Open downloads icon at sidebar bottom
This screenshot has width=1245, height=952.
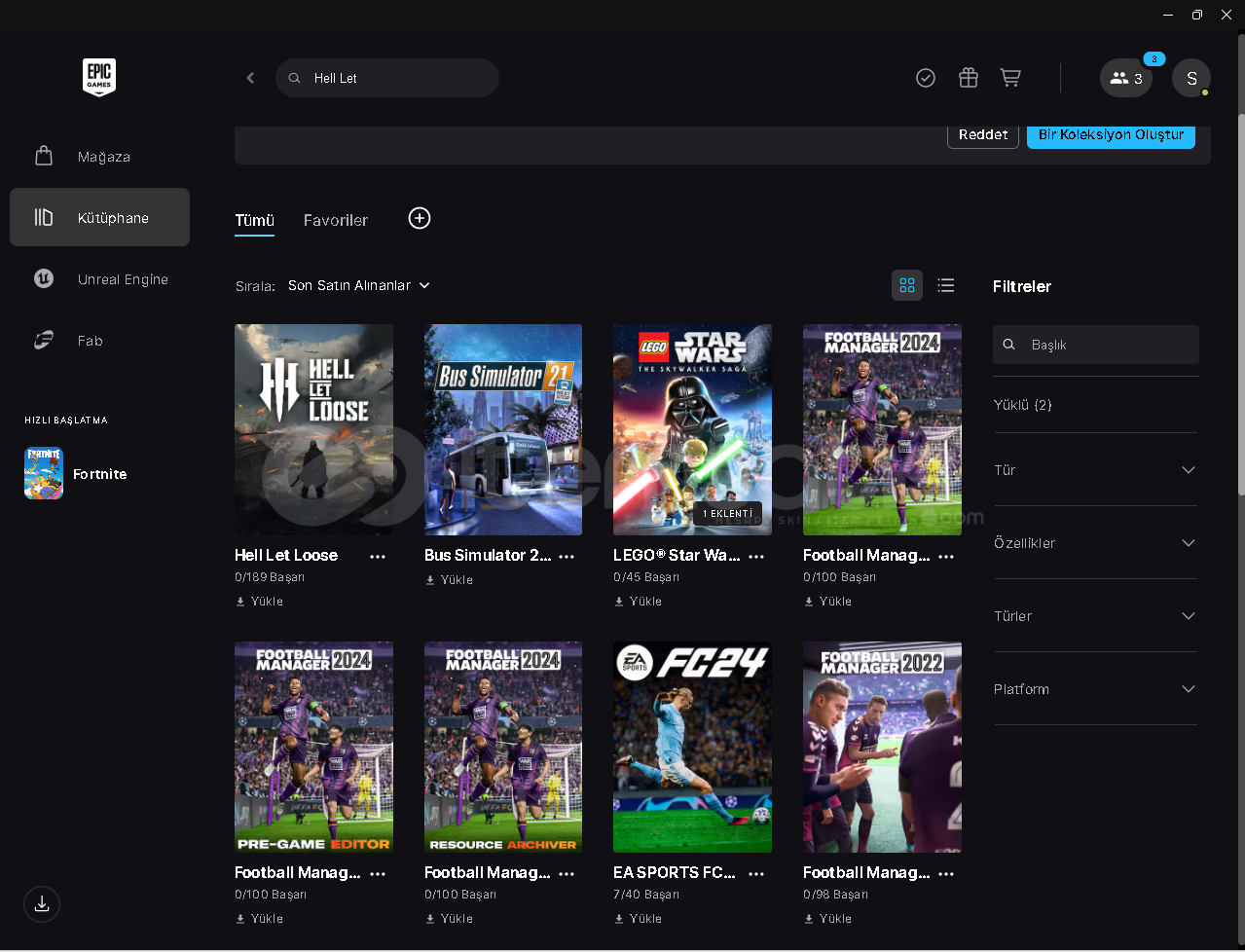pyautogui.click(x=42, y=904)
